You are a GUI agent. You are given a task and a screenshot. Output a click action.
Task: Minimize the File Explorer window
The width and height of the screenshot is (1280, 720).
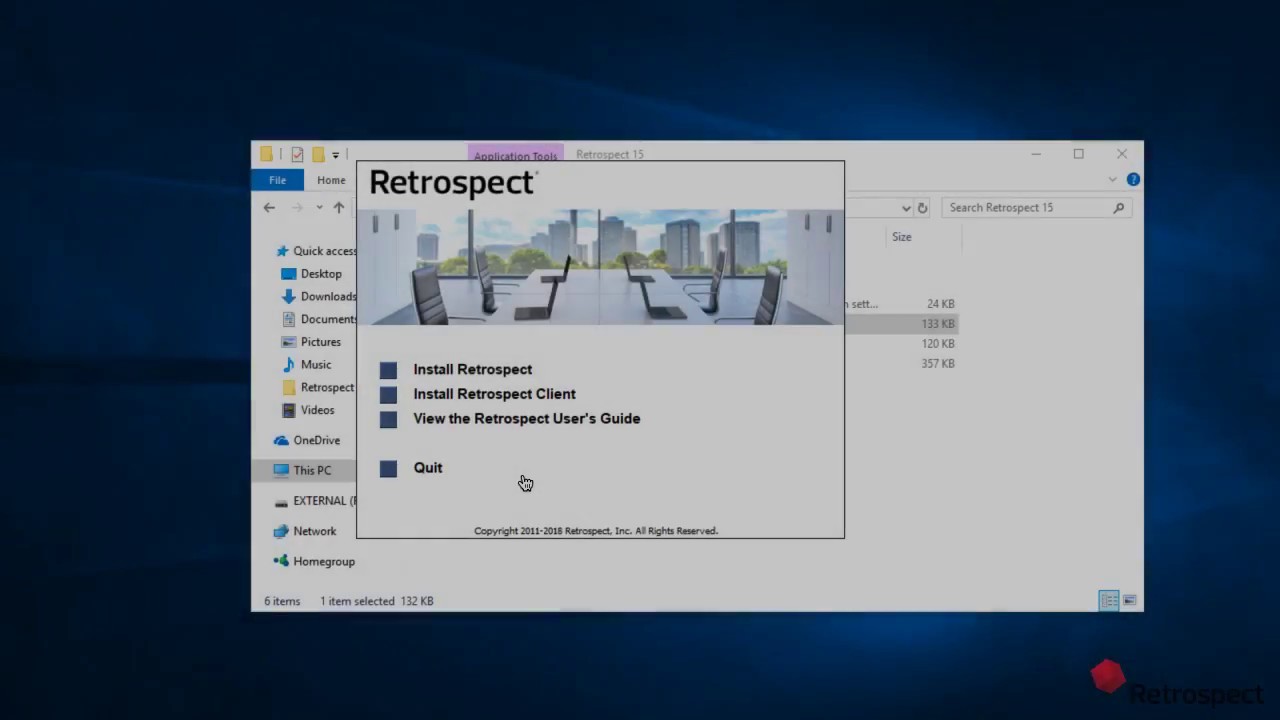(1036, 154)
